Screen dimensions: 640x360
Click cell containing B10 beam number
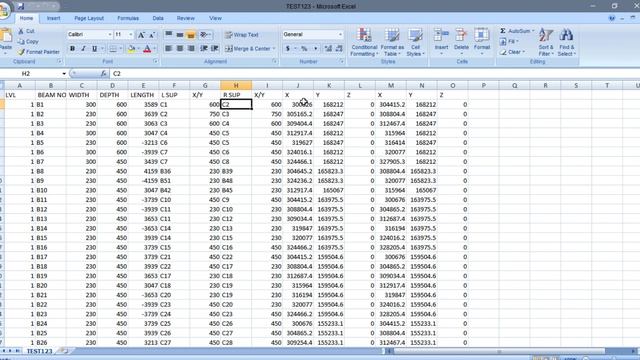pos(51,190)
